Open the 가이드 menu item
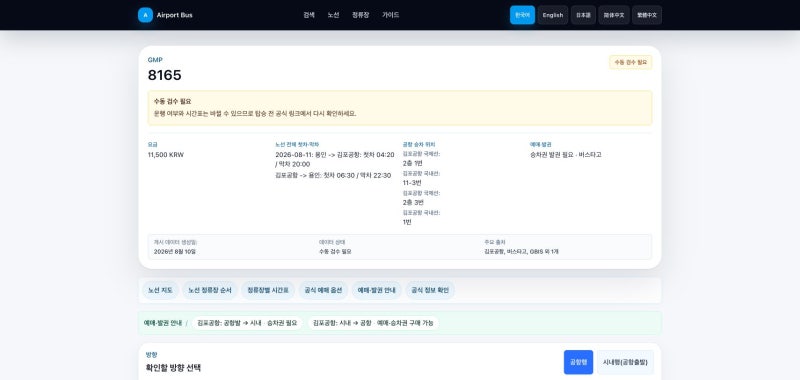This screenshot has height=380, width=800. pos(390,15)
